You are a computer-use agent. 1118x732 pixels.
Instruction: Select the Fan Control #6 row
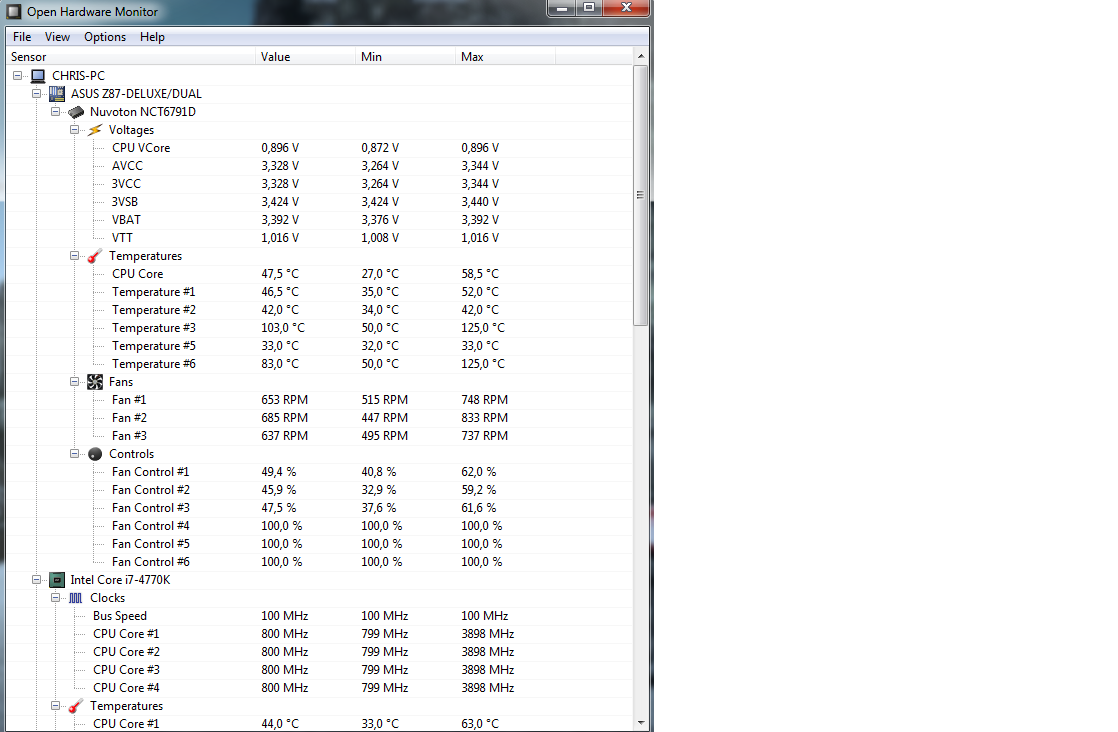319,562
